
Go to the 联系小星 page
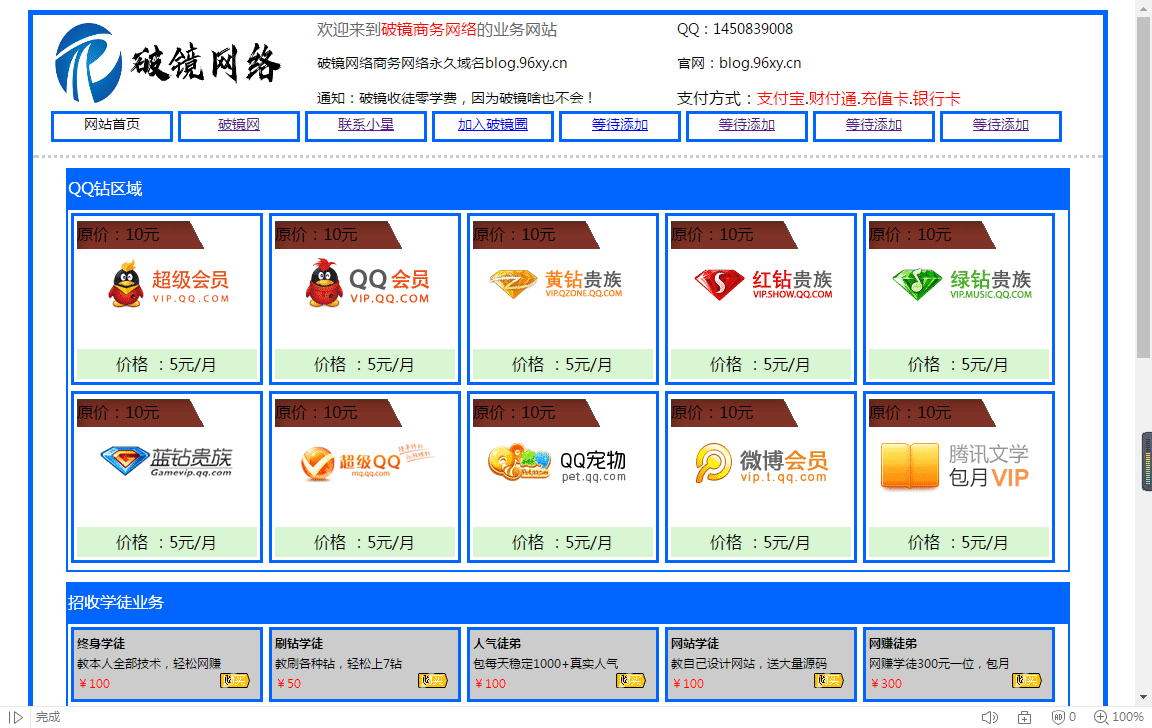(366, 125)
